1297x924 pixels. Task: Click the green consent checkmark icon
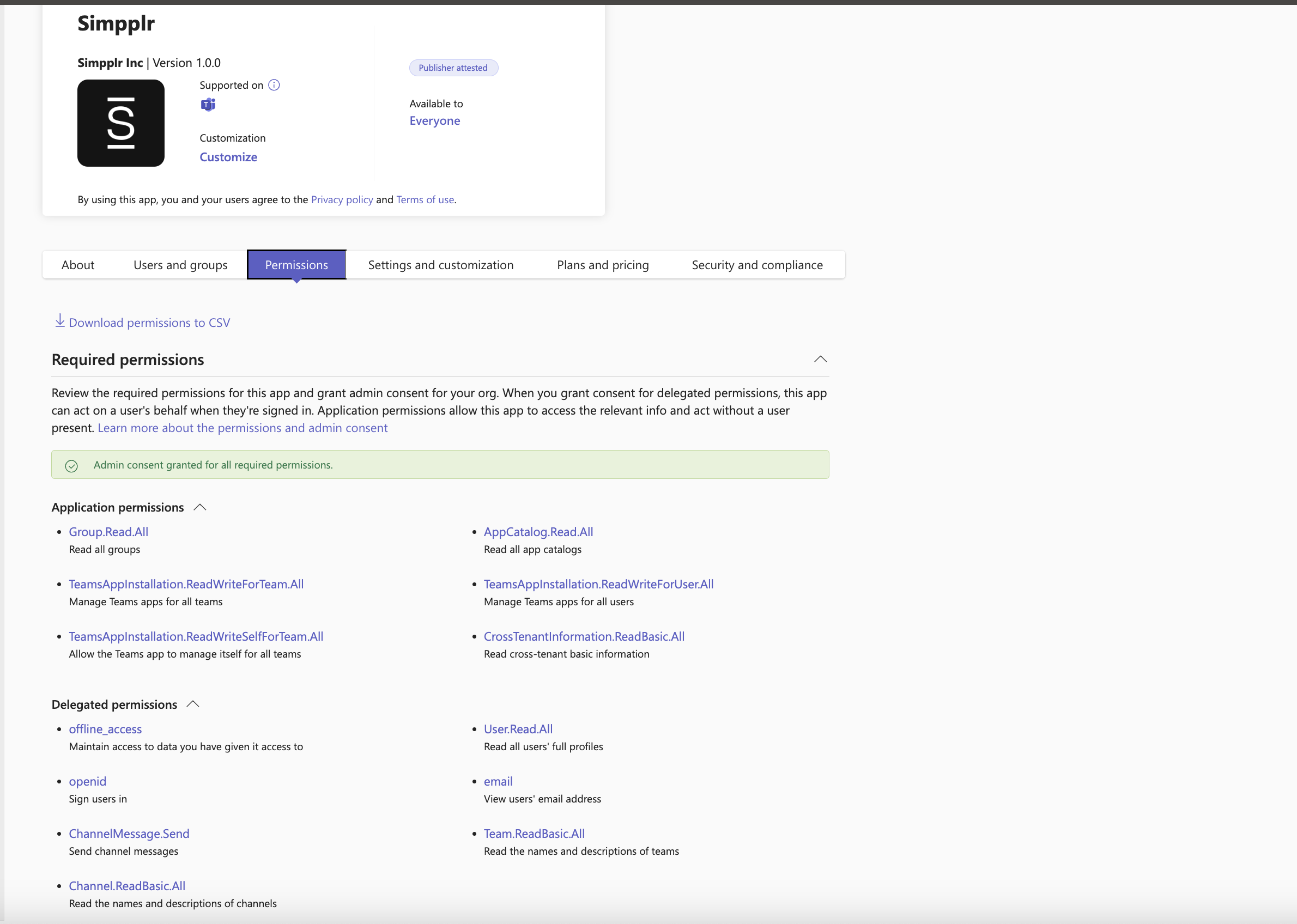coord(71,466)
